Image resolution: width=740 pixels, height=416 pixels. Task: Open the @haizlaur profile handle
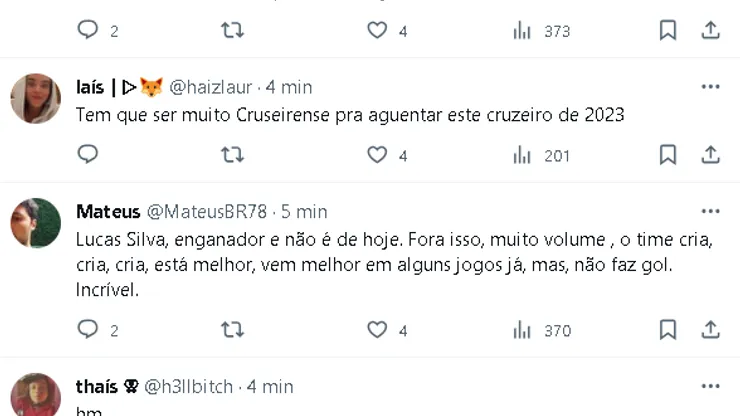click(212, 87)
